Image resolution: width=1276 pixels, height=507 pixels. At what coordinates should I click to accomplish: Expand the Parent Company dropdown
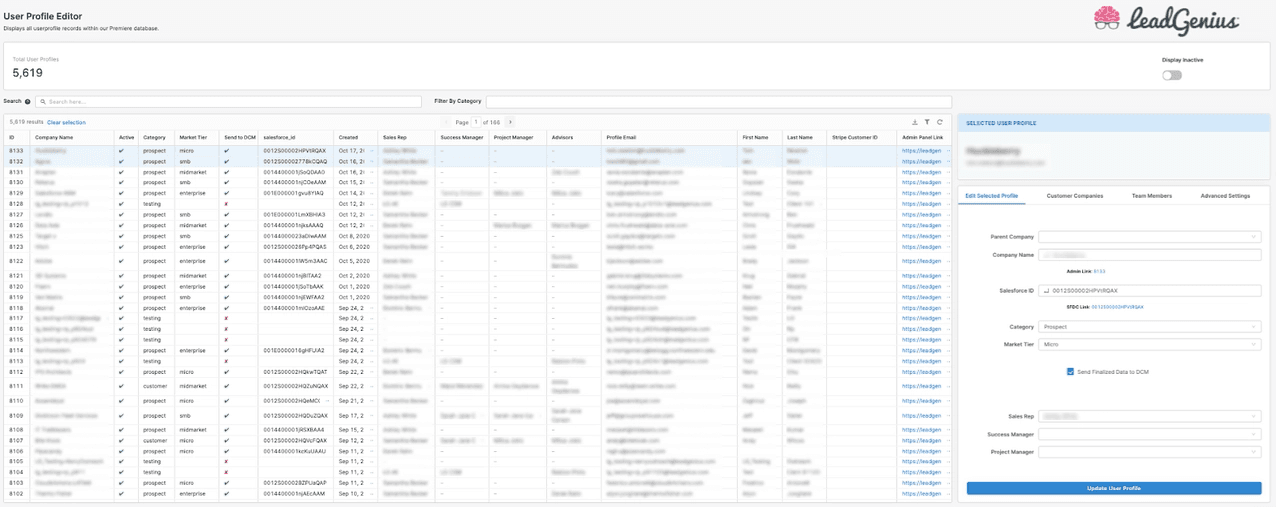1149,237
